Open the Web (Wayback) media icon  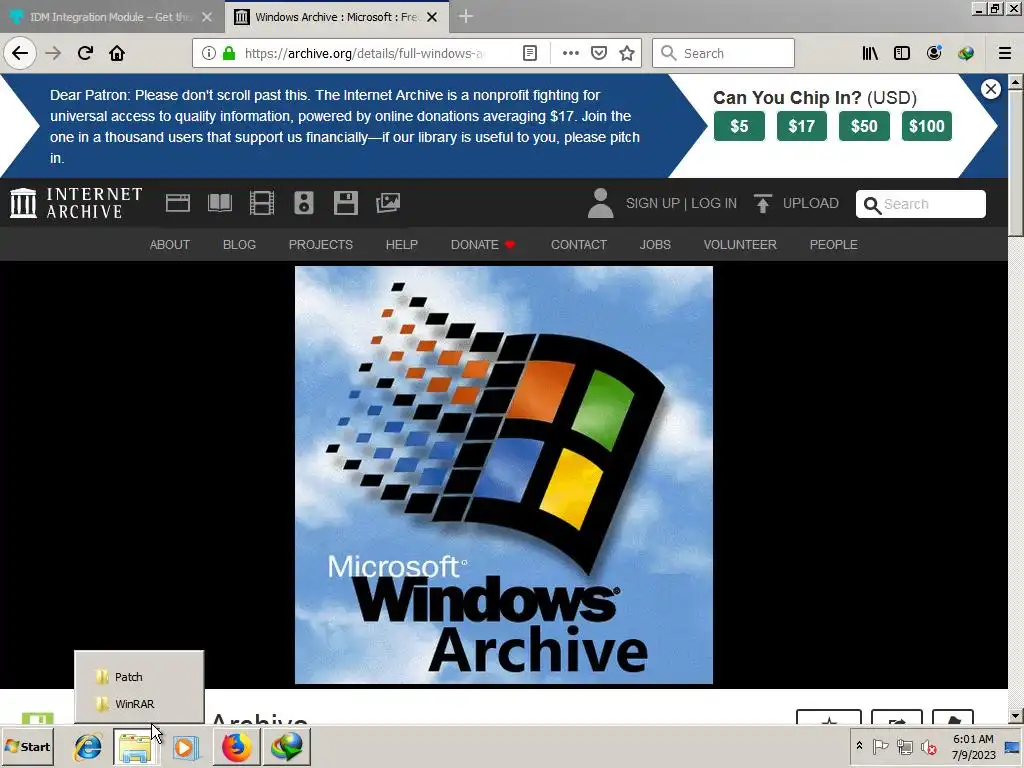(x=178, y=203)
